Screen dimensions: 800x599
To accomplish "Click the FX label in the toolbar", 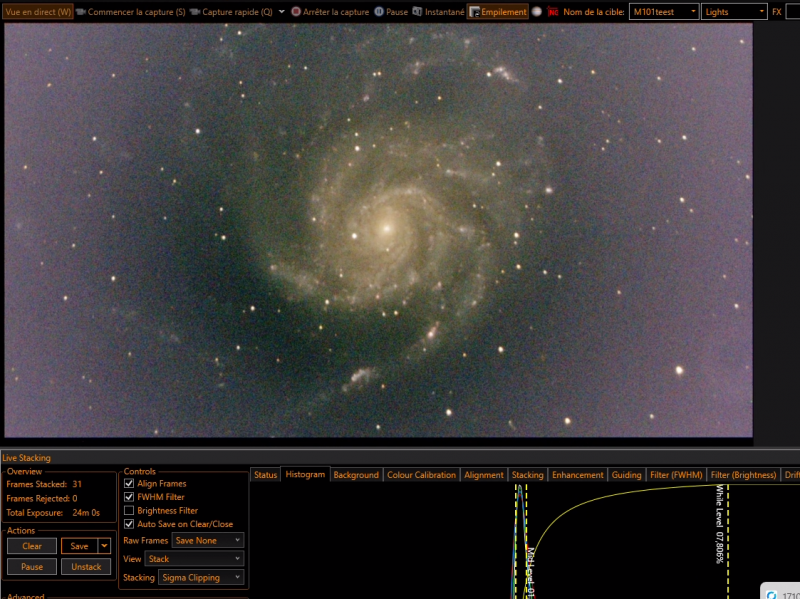I will tap(777, 12).
